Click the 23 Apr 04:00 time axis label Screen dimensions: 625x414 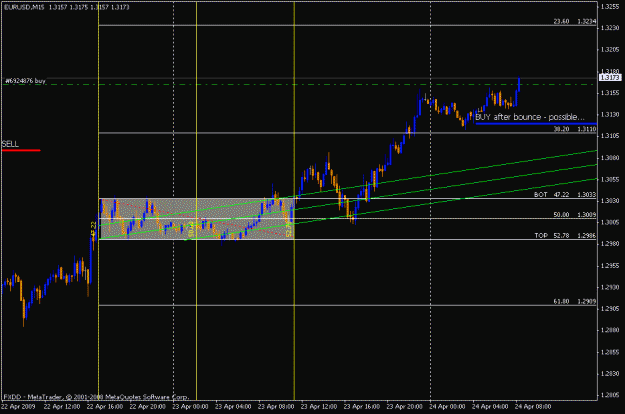tap(233, 407)
